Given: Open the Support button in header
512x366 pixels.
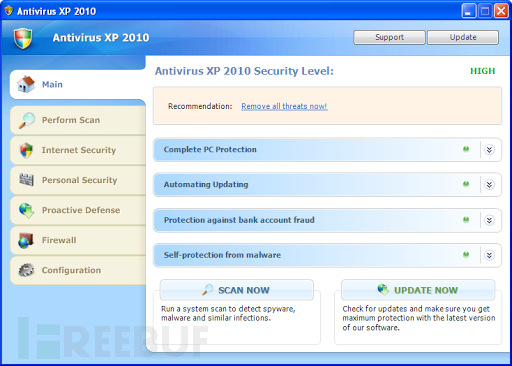Looking at the screenshot, I should (x=389, y=37).
